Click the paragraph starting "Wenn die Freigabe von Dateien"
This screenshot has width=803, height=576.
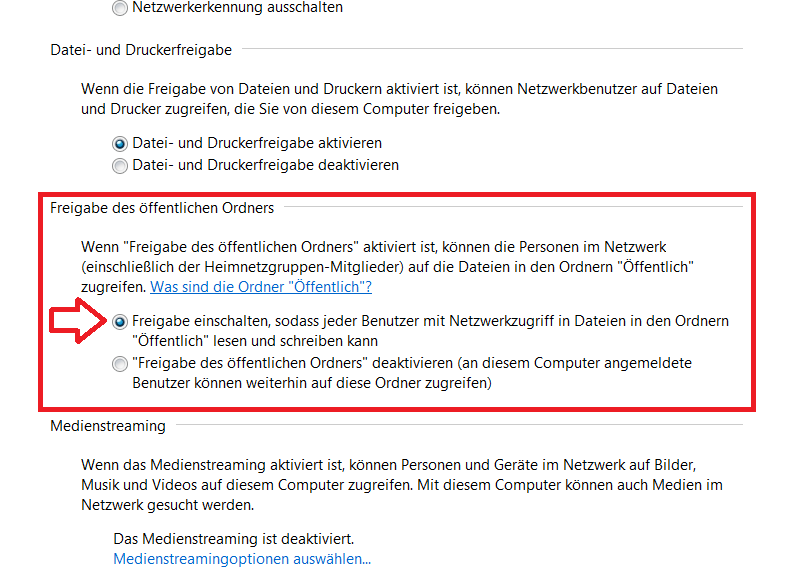(399, 99)
